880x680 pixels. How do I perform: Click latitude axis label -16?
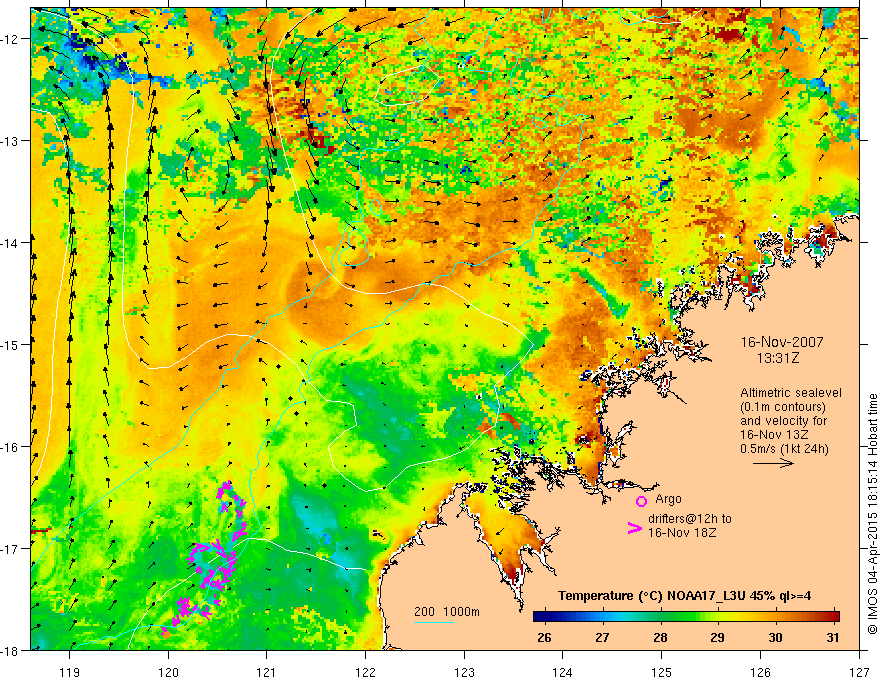[x=11, y=447]
